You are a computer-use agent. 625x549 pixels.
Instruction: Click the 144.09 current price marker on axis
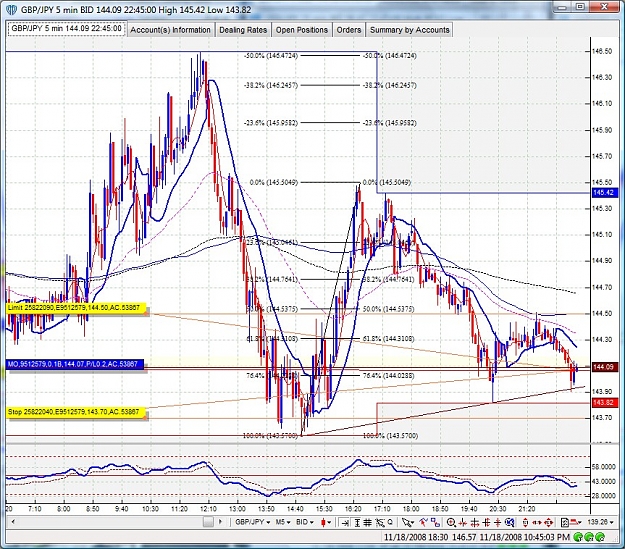[603, 367]
